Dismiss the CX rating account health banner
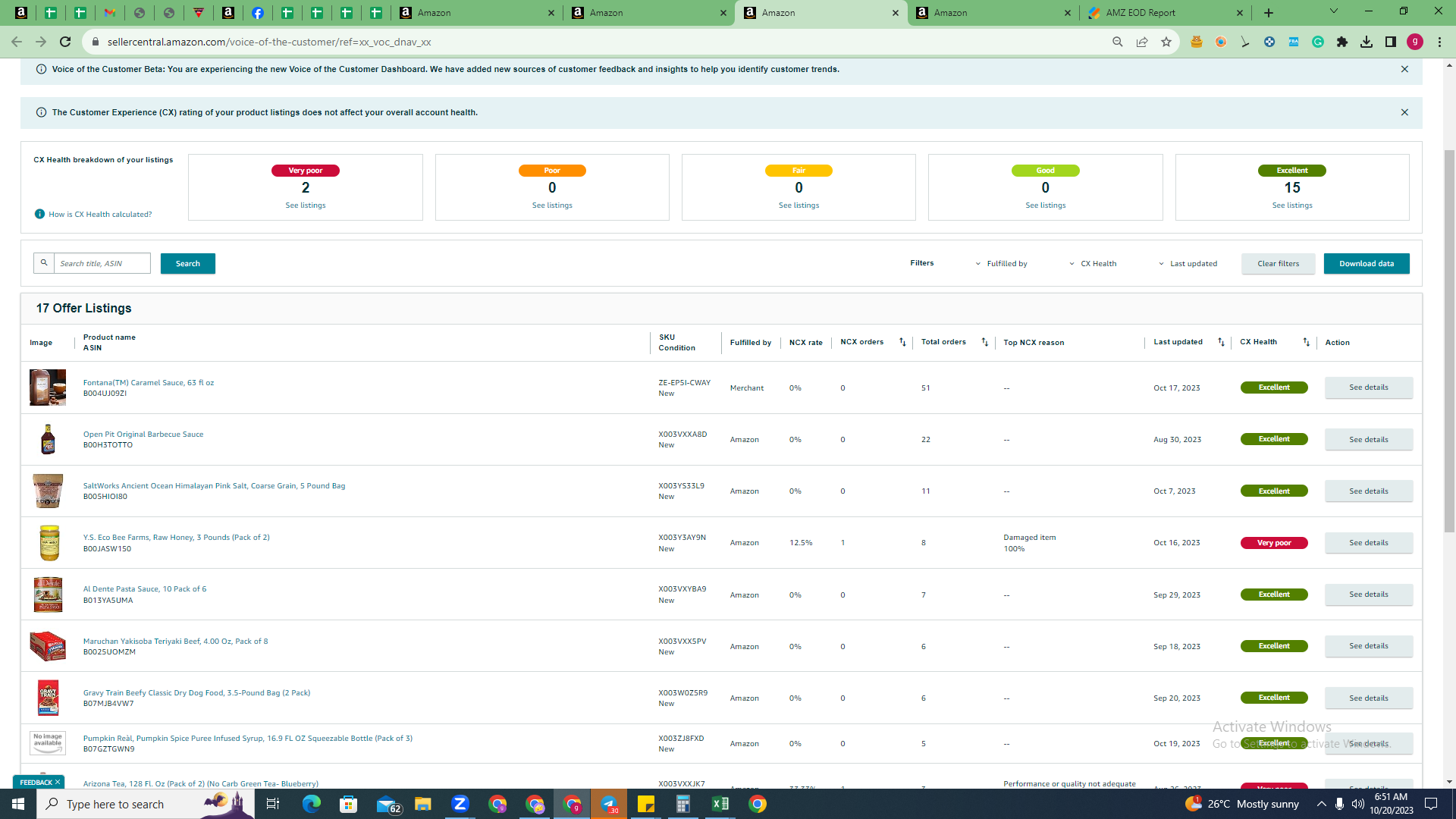The width and height of the screenshot is (1456, 819). 1404,112
